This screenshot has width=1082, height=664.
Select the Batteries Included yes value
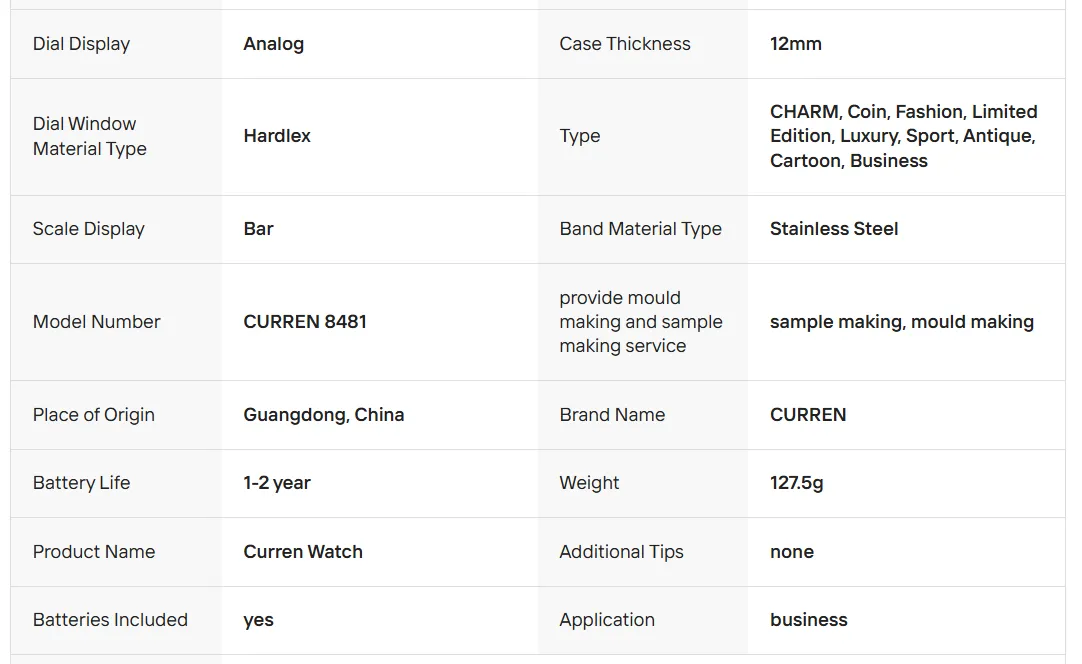(258, 620)
